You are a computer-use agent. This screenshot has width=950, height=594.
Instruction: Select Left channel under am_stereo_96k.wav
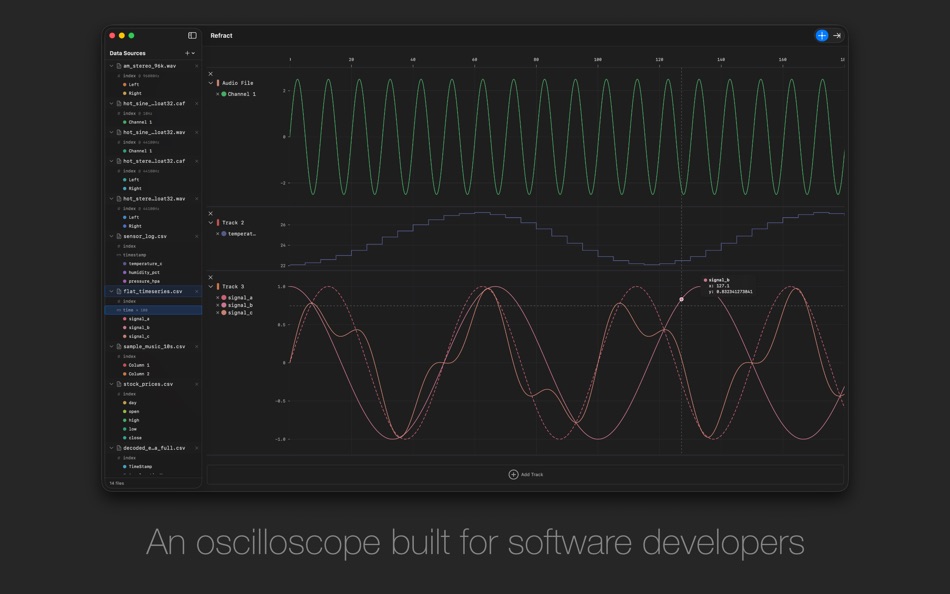point(133,85)
